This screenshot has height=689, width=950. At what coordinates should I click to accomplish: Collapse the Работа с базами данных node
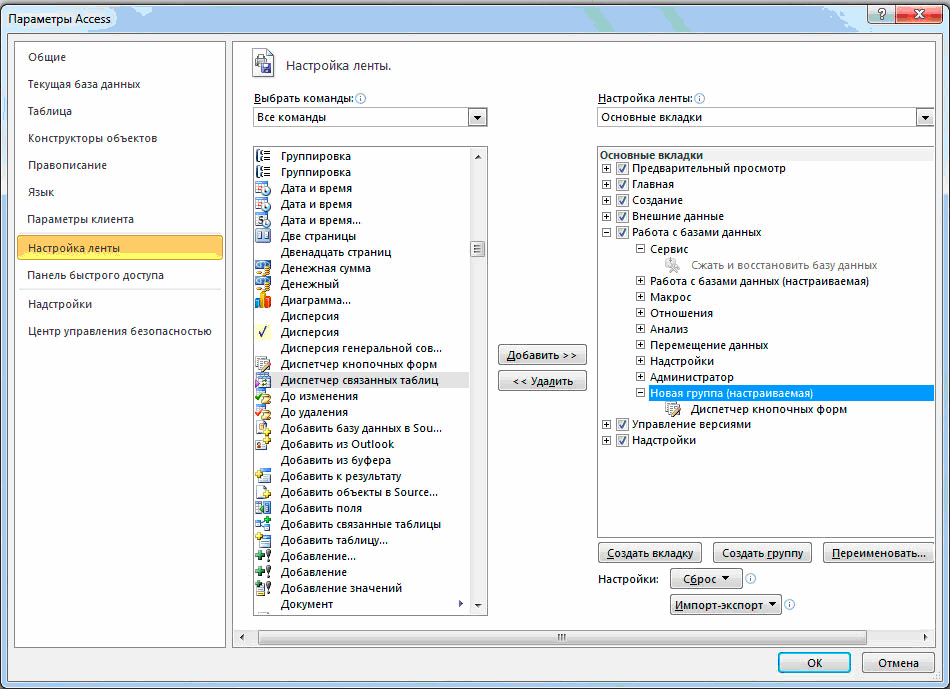(606, 232)
